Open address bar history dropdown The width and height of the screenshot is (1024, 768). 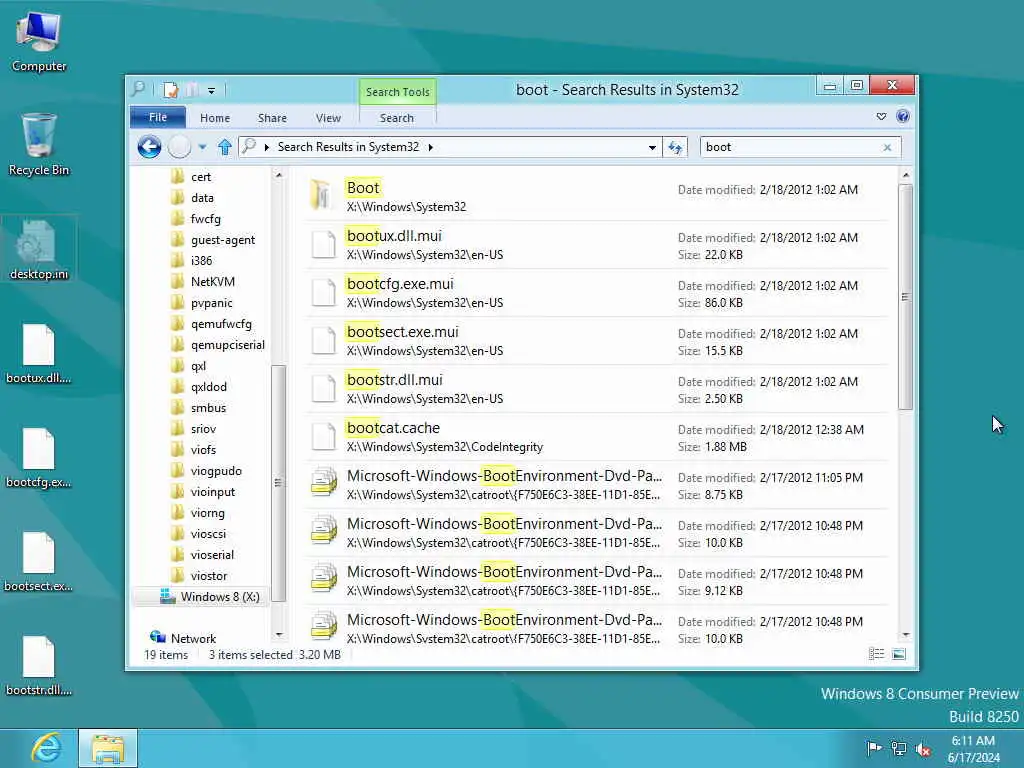(x=652, y=148)
